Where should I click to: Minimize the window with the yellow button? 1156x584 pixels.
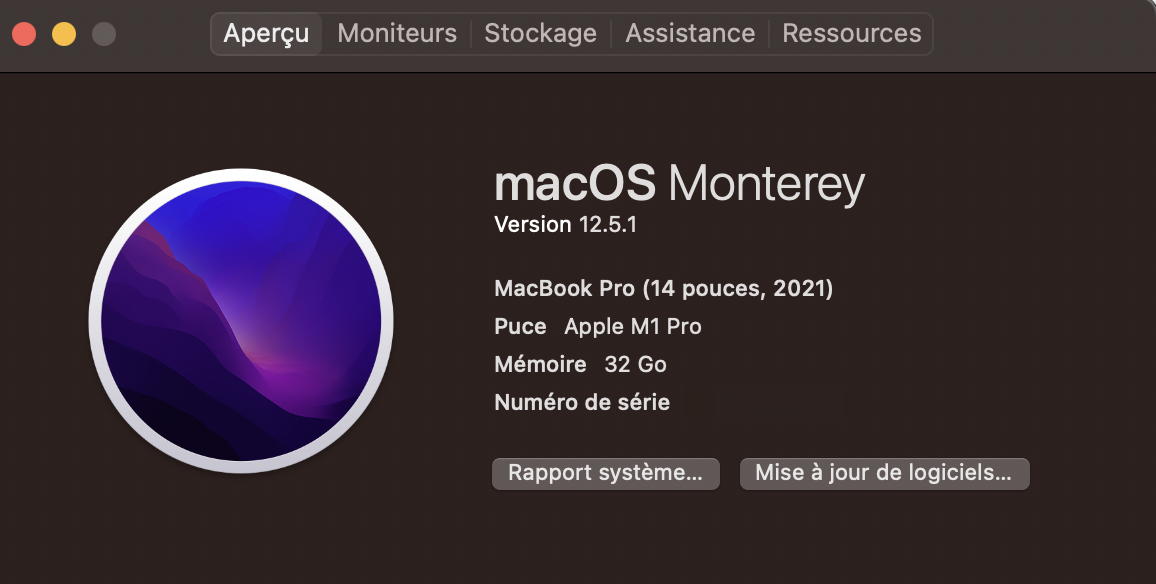(64, 34)
